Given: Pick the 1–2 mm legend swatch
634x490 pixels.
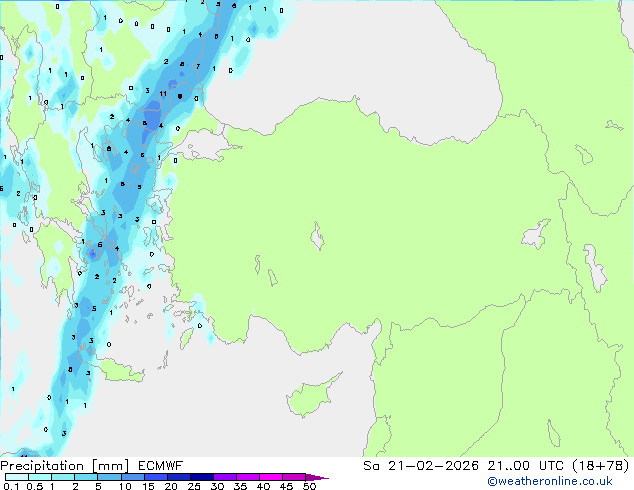Looking at the screenshot, I should tap(63, 477).
